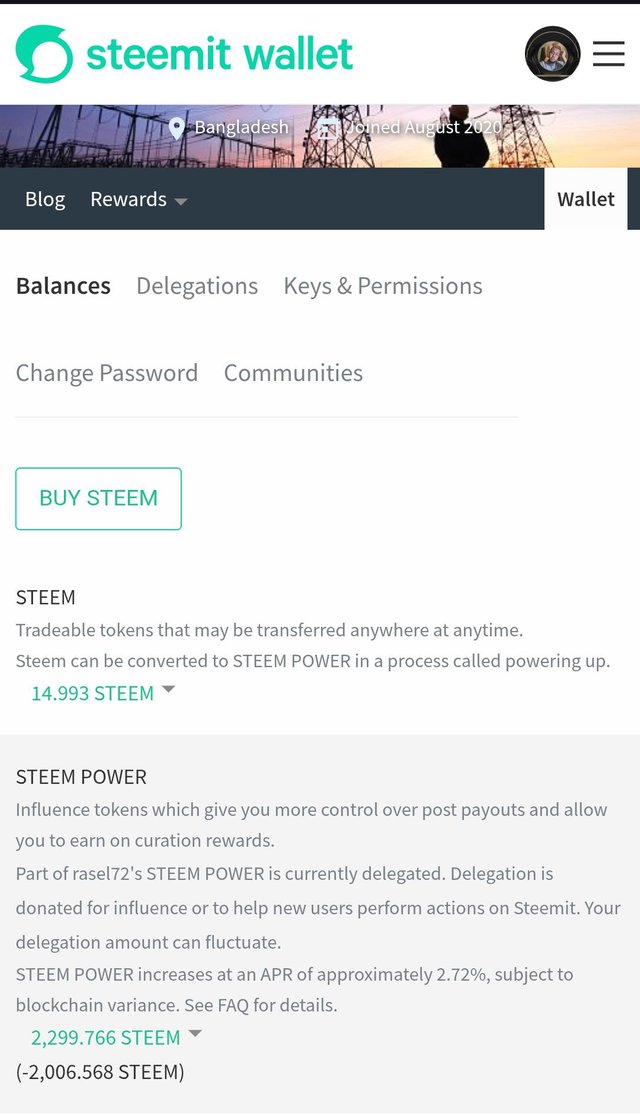This screenshot has height=1116, width=640.
Task: Click the Steemit speech-bubble logo icon
Action: 44,54
